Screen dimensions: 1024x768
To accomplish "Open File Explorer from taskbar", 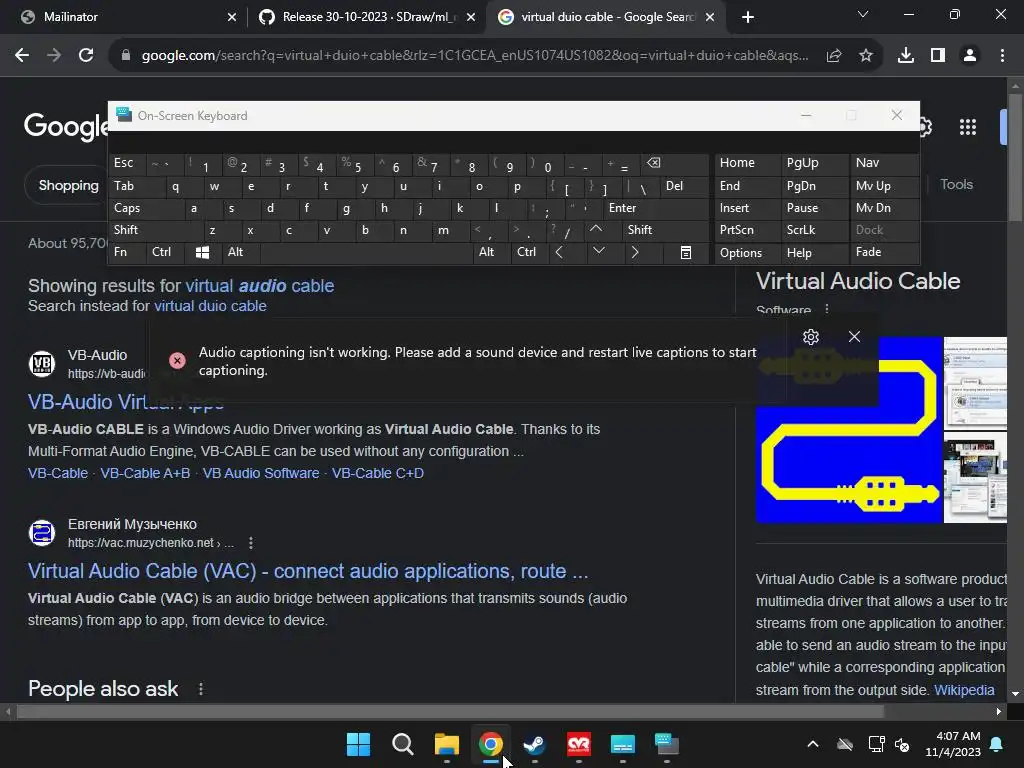I will pos(447,744).
